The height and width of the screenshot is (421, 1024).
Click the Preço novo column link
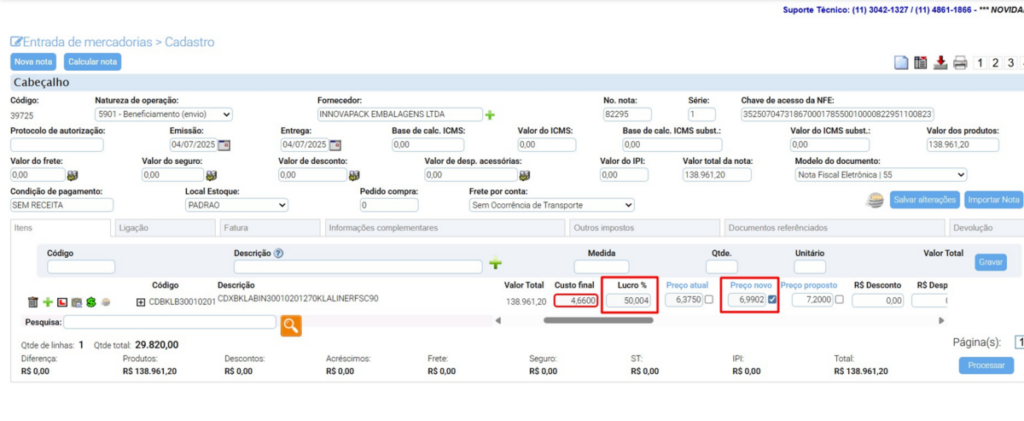(751, 285)
